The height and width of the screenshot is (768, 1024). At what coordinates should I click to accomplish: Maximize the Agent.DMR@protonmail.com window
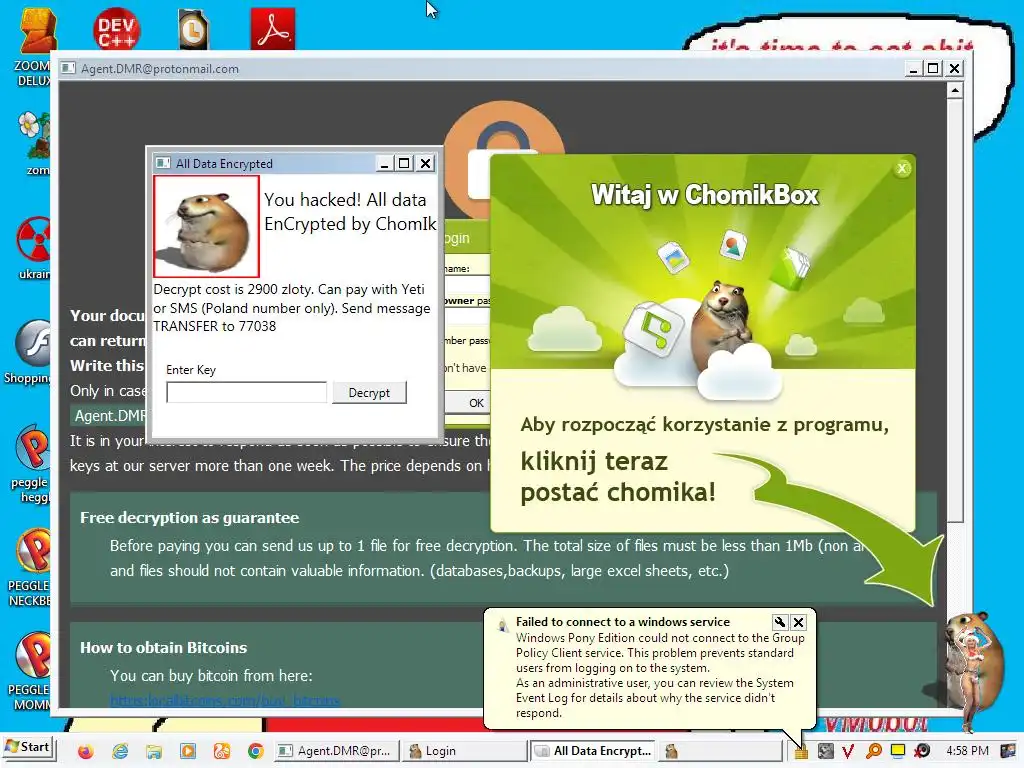point(933,68)
